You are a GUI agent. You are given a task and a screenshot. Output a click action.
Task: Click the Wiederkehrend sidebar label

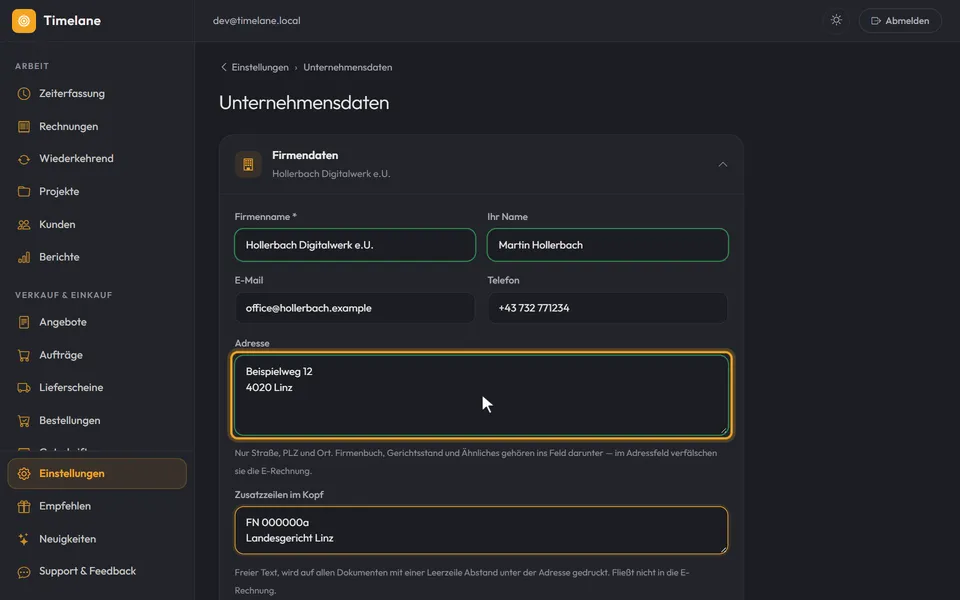click(x=77, y=159)
